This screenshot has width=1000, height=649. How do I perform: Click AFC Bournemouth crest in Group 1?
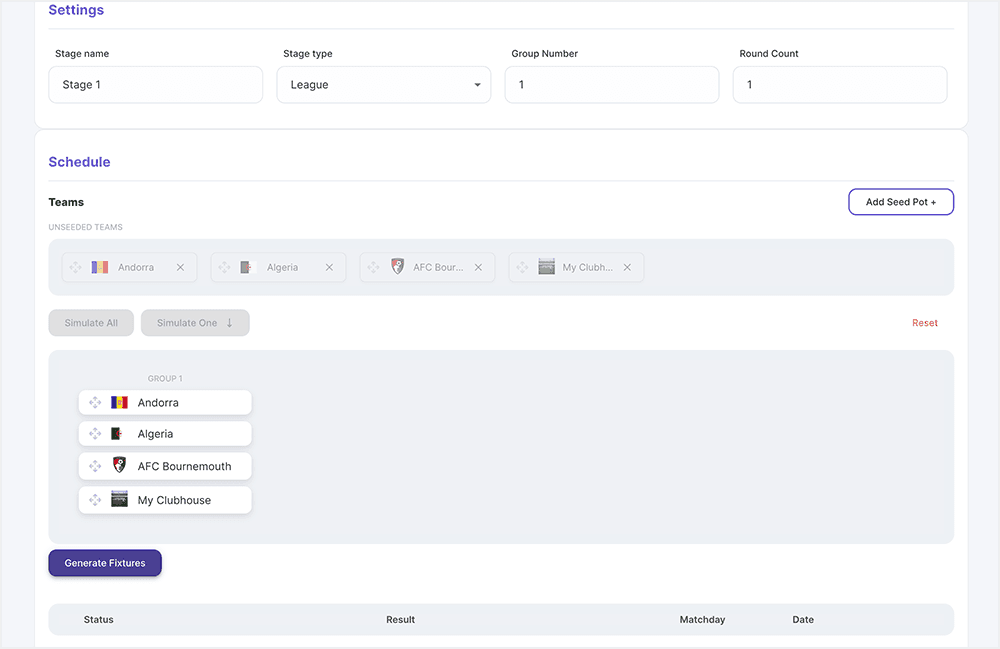coord(119,466)
